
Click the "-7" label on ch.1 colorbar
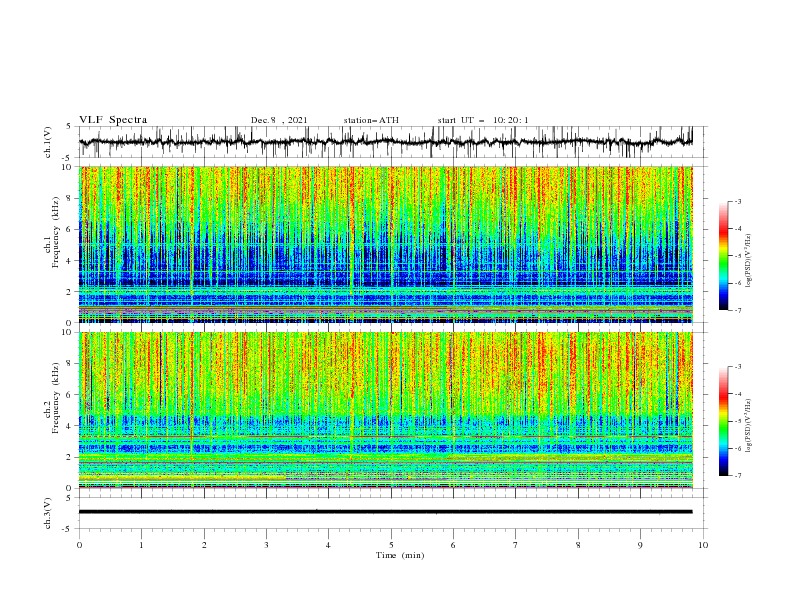click(737, 310)
